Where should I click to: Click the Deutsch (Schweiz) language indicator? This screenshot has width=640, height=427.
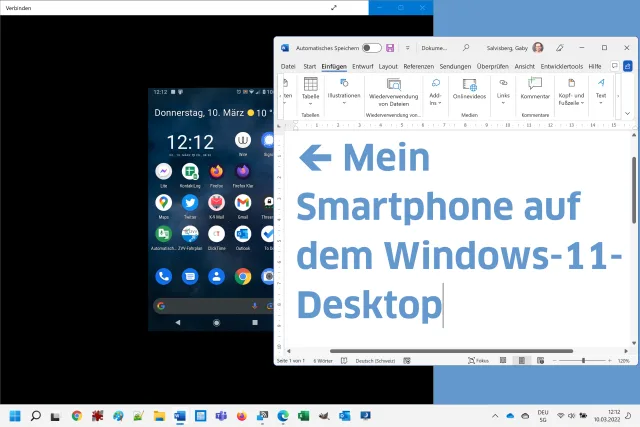click(x=375, y=361)
